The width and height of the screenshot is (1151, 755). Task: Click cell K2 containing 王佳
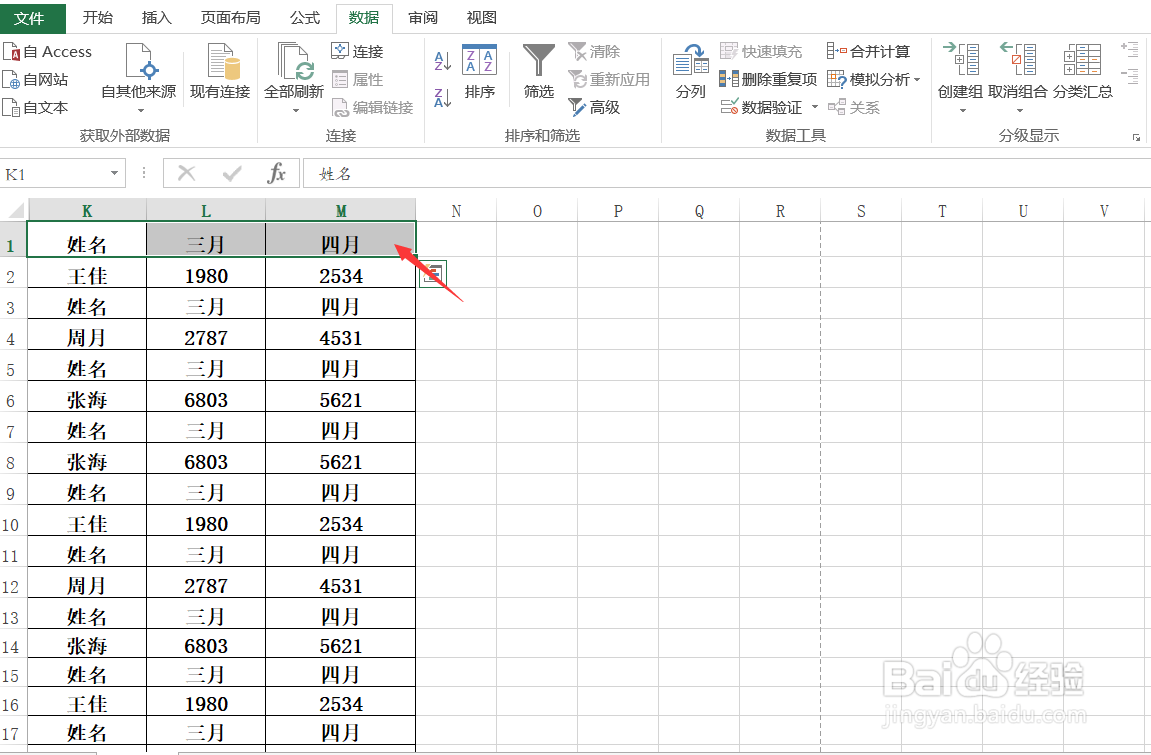87,276
